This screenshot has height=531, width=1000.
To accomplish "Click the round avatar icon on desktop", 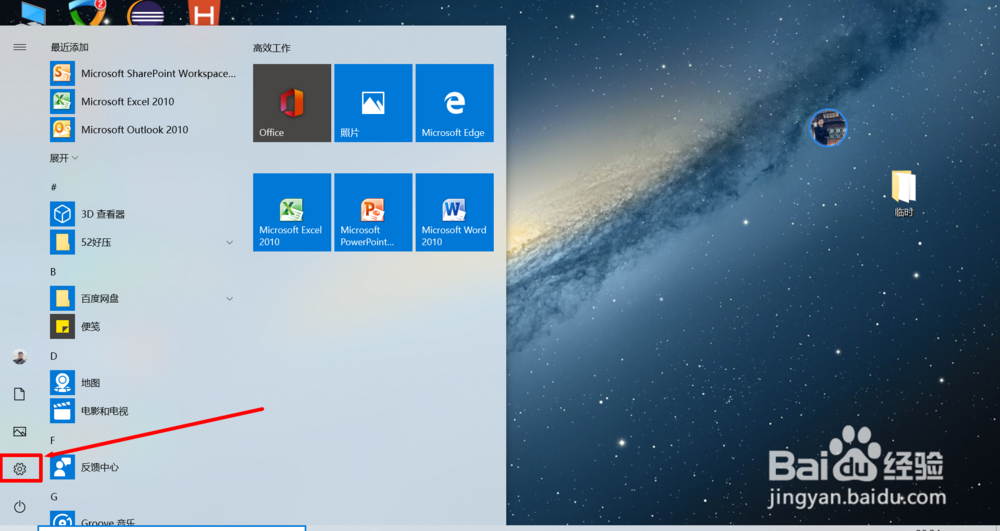I will [x=828, y=127].
